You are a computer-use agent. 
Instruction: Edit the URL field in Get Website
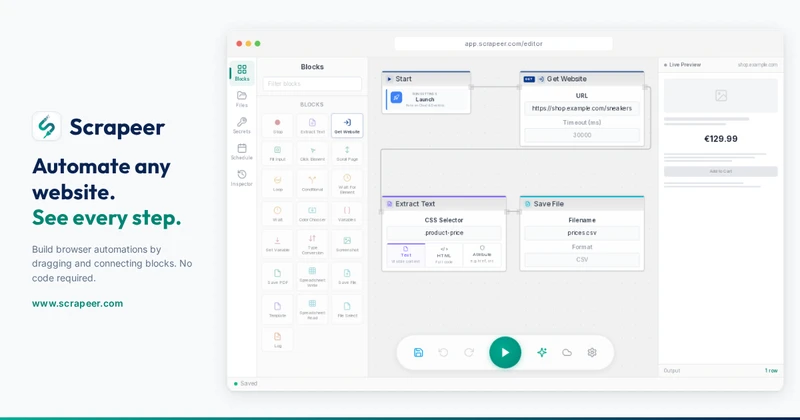click(x=582, y=108)
